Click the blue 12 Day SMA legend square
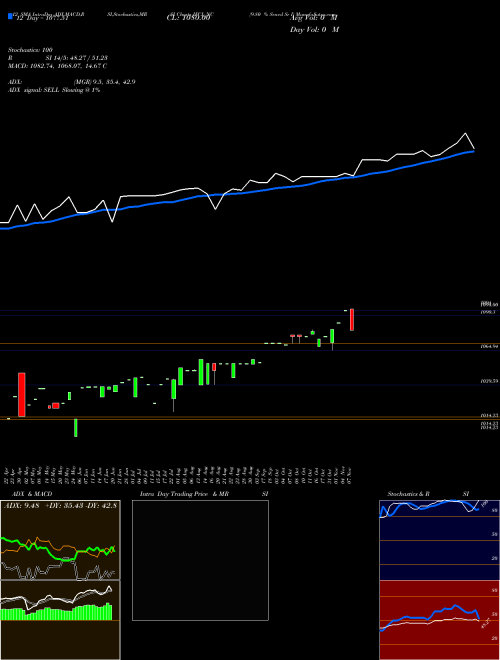The width and height of the screenshot is (500, 660). [10, 16]
